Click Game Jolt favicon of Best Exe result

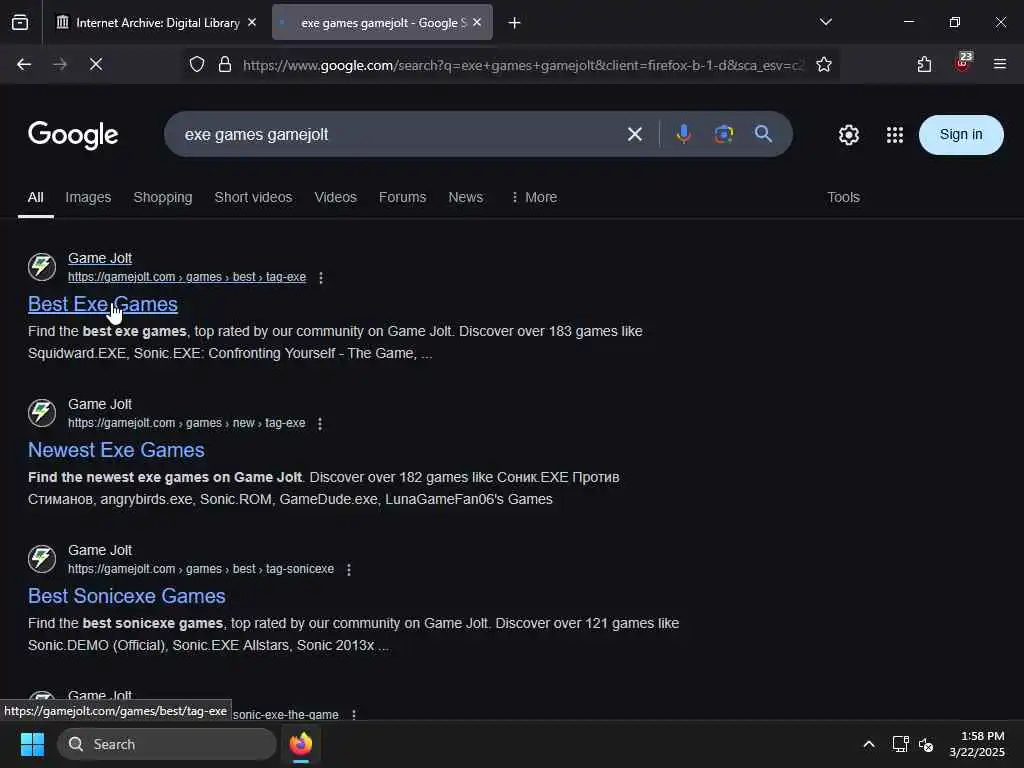coord(42,266)
